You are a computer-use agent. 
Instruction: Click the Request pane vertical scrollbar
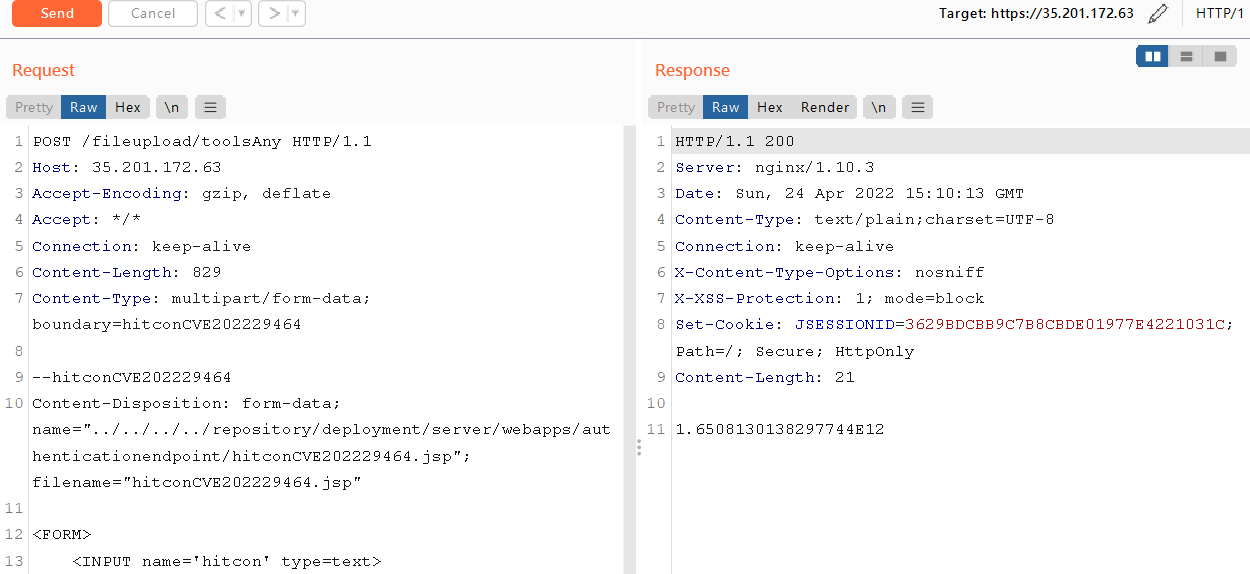point(629,350)
